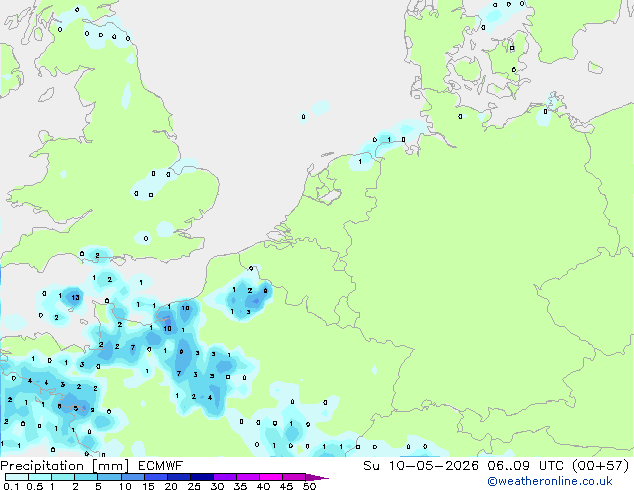This screenshot has height=490, width=634.
Task: Select the 1–2 mm legend swatch
Action: [63, 477]
